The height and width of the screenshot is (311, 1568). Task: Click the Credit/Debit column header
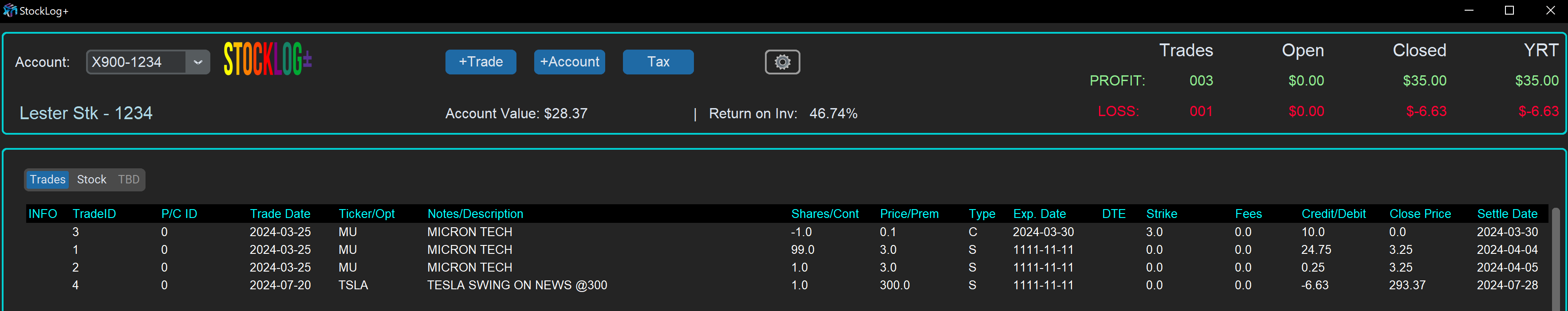(1333, 214)
